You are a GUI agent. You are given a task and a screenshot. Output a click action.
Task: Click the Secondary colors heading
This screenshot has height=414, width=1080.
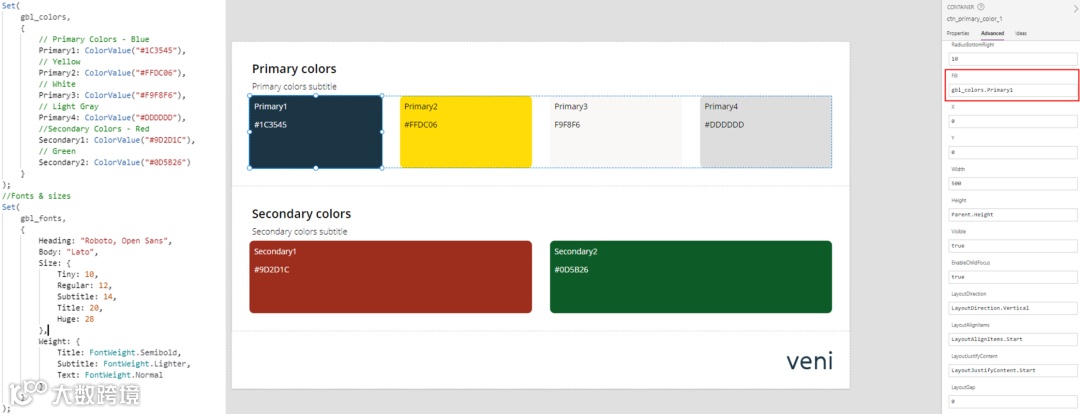(x=302, y=214)
